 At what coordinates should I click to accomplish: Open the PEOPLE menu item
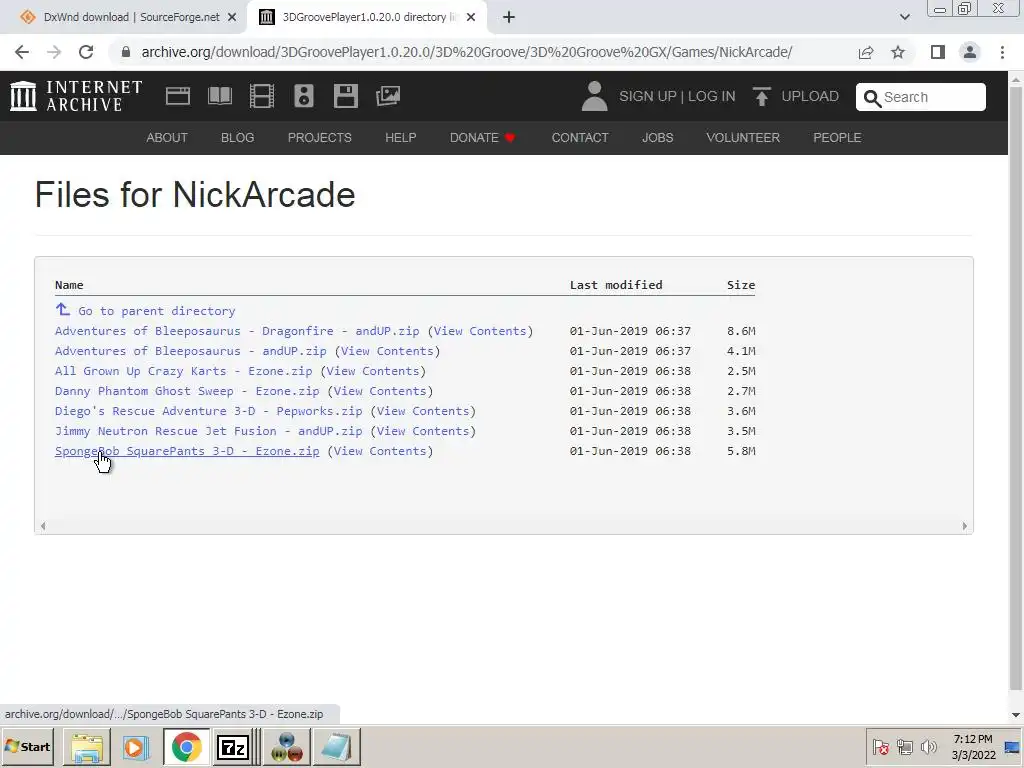pyautogui.click(x=837, y=138)
